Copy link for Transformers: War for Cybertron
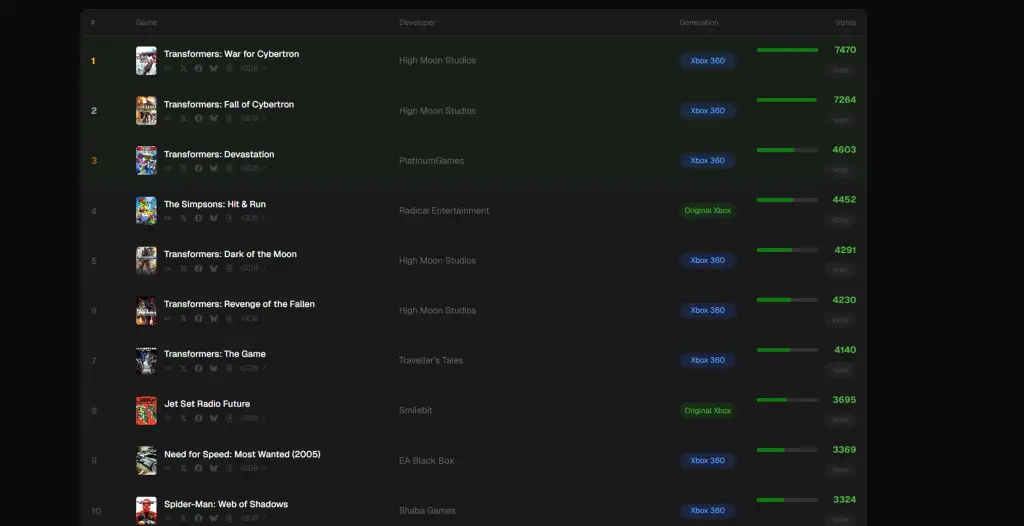Image resolution: width=1024 pixels, height=526 pixels. point(168,68)
